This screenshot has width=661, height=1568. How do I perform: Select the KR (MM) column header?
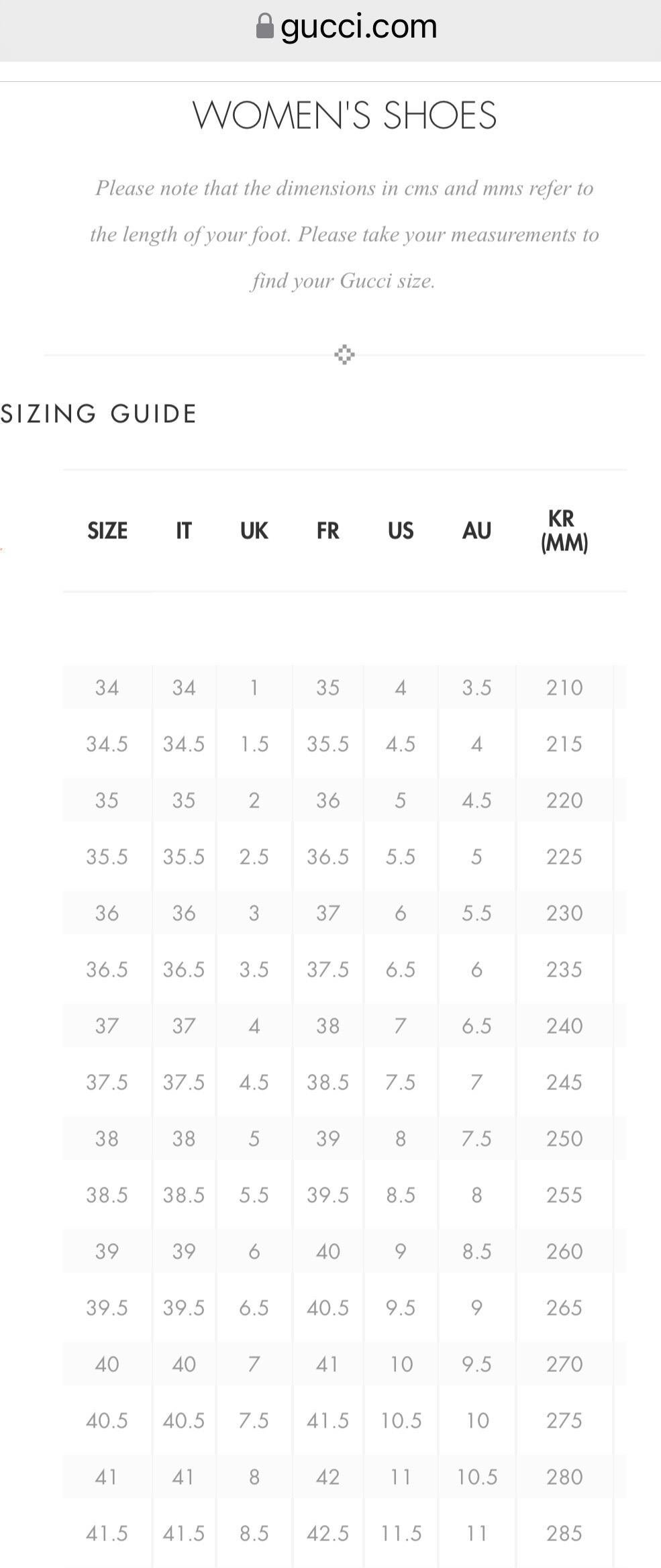pyautogui.click(x=564, y=530)
